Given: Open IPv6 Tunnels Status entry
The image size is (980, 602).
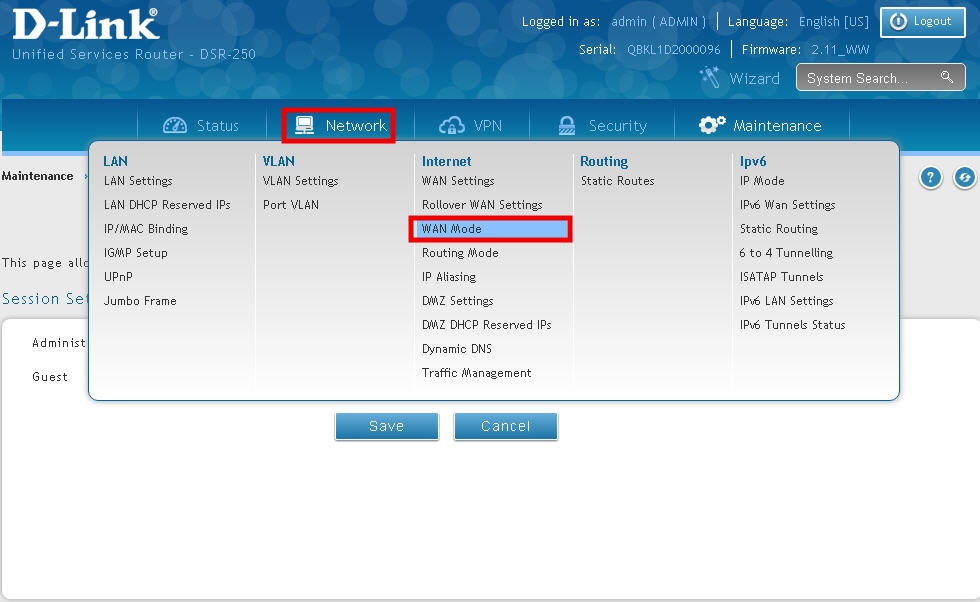Looking at the screenshot, I should pos(792,325).
